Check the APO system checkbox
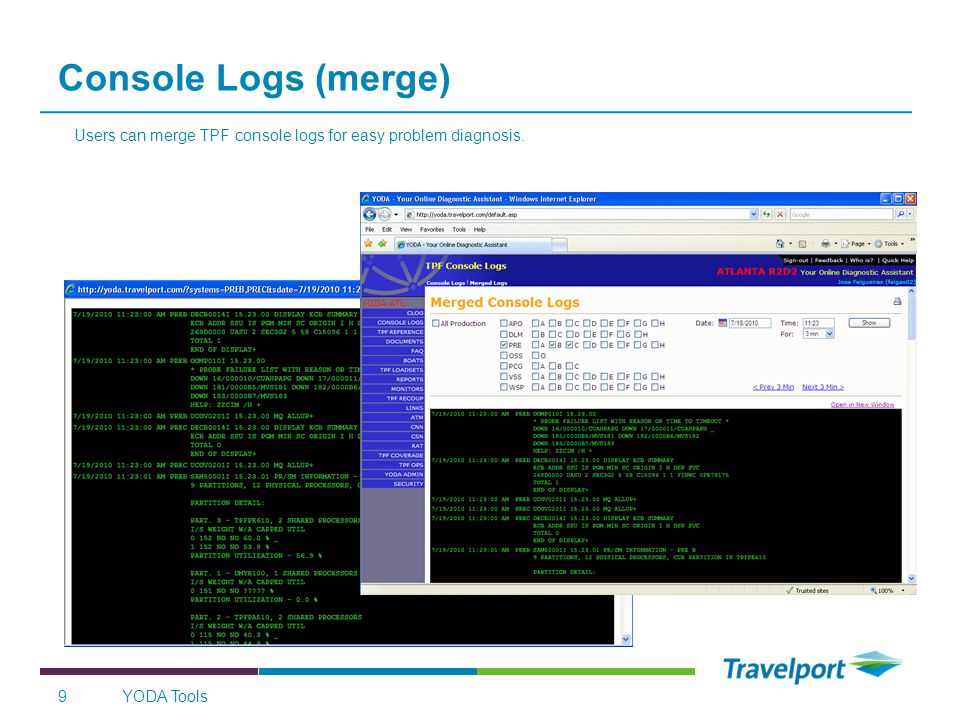The width and height of the screenshot is (960, 720). click(x=504, y=323)
